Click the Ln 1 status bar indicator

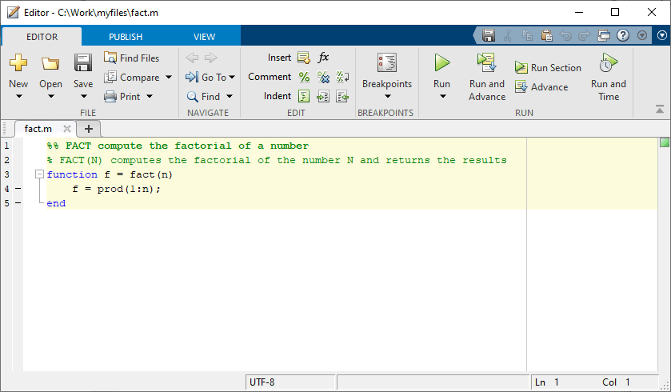coord(547,382)
